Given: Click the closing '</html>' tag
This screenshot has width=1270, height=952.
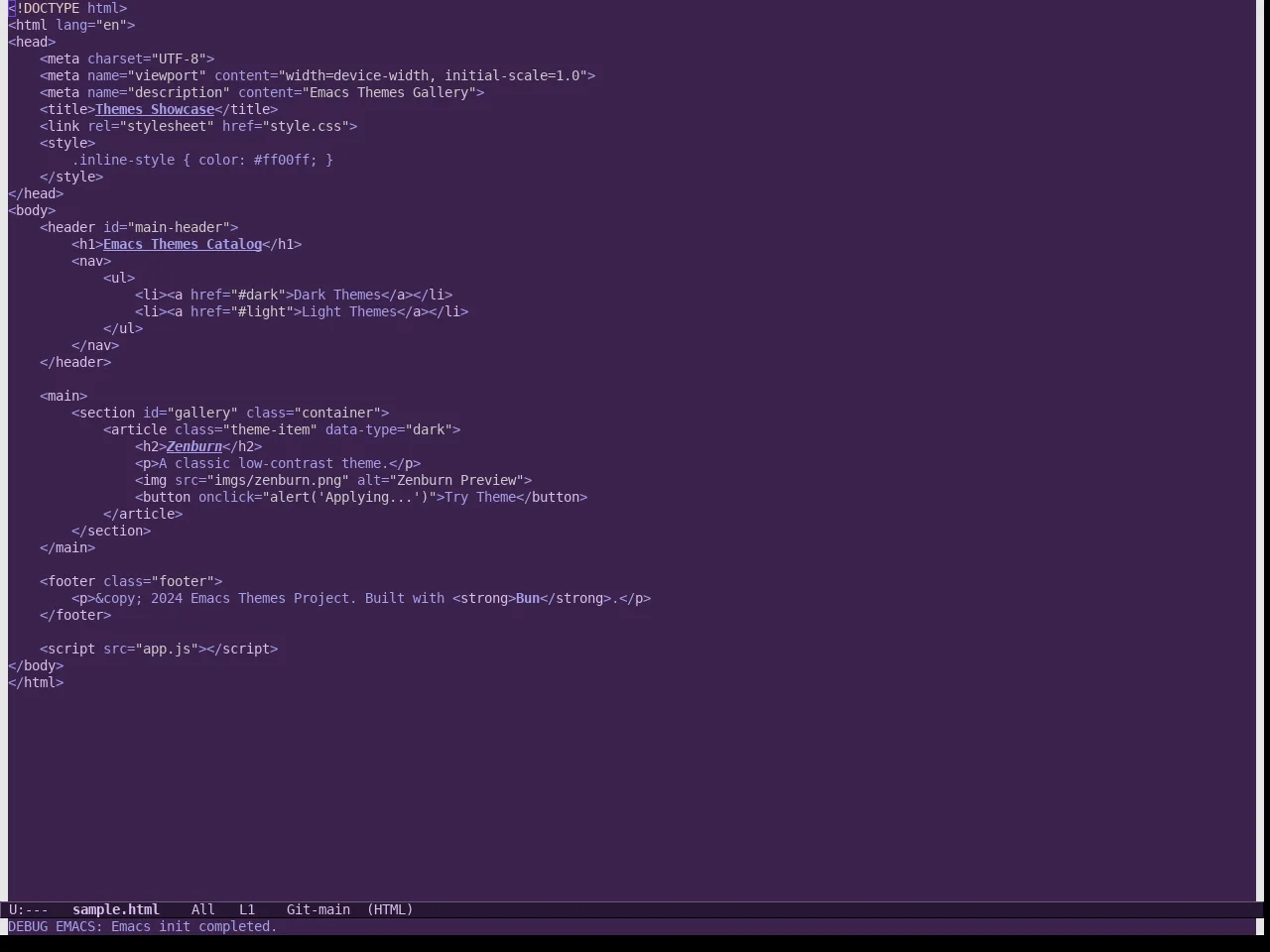Looking at the screenshot, I should pyautogui.click(x=36, y=682).
